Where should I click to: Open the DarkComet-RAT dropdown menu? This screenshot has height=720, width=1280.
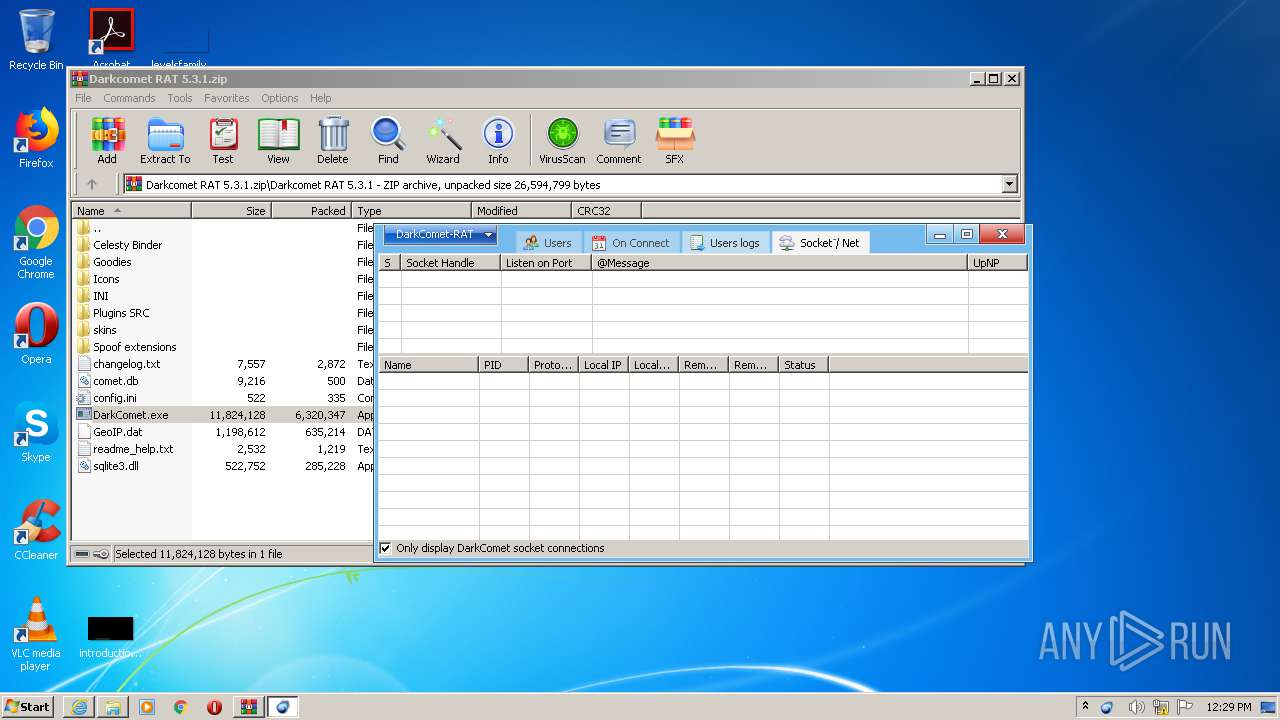coord(441,235)
